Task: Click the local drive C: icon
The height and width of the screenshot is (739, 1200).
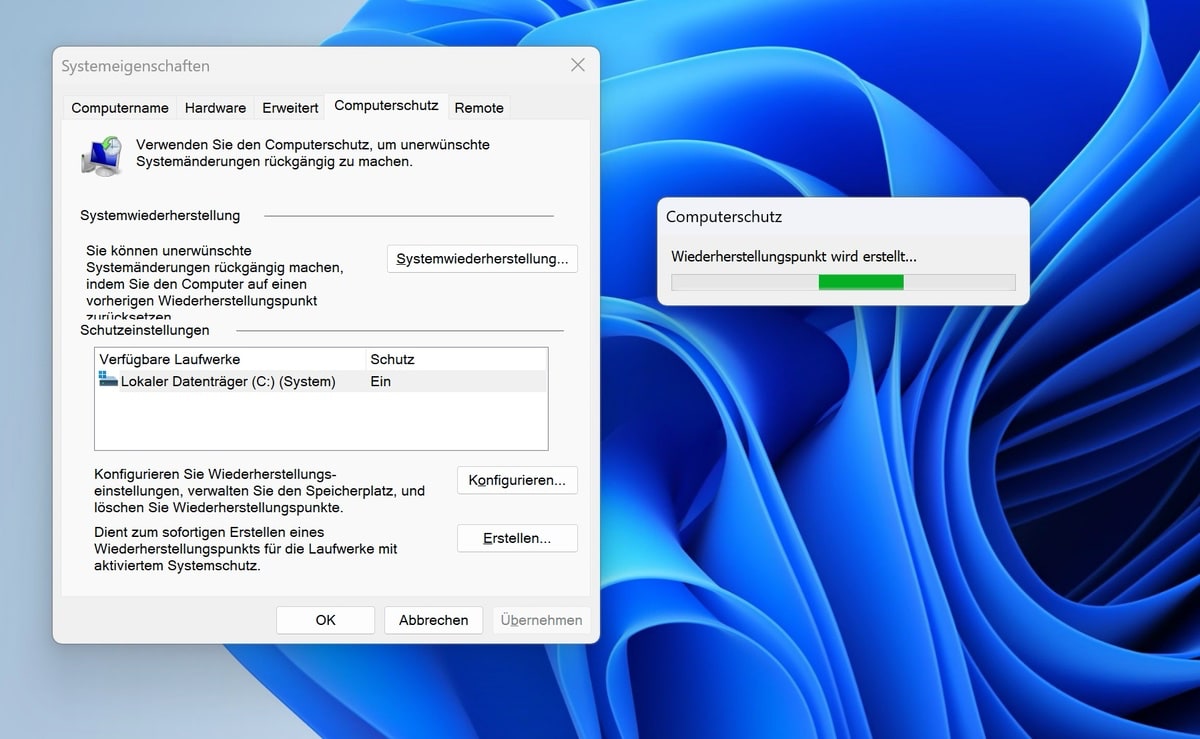Action: click(108, 380)
